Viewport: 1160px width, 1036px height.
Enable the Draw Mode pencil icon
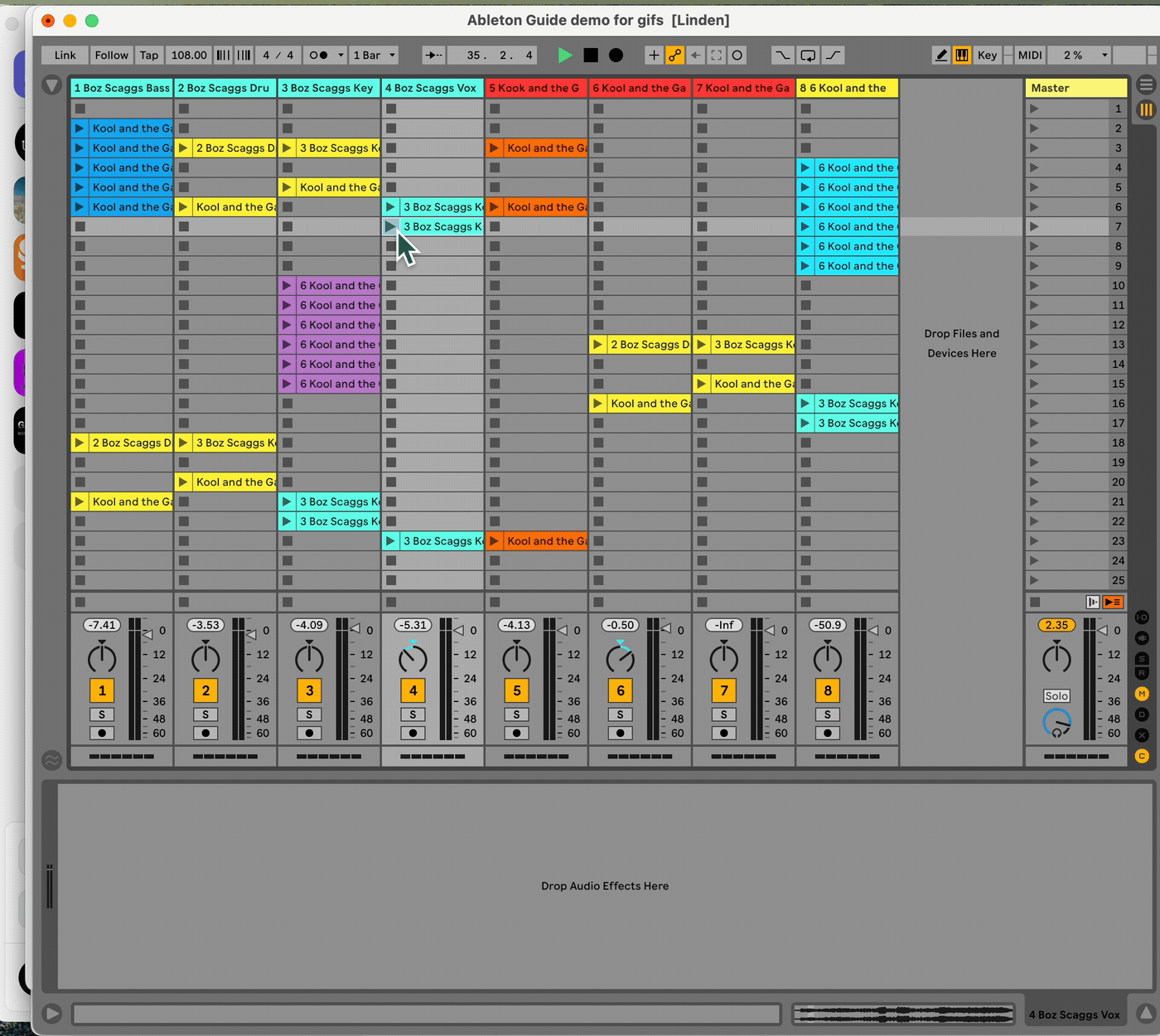(941, 56)
